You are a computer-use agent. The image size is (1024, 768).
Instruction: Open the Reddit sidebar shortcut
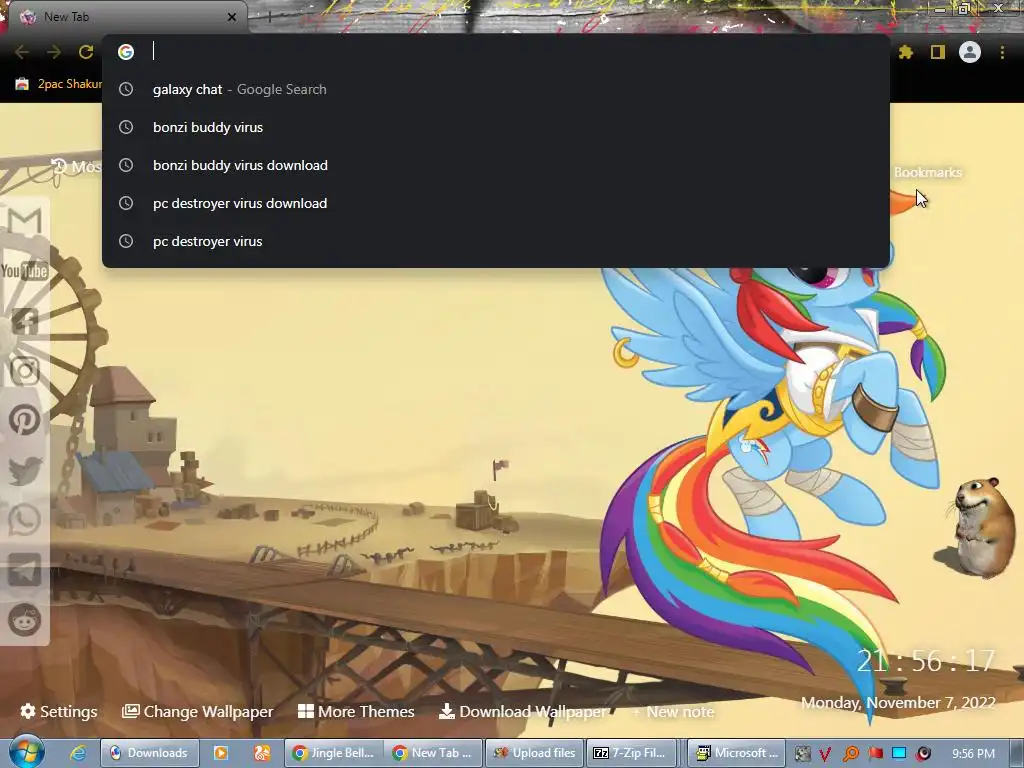point(25,620)
